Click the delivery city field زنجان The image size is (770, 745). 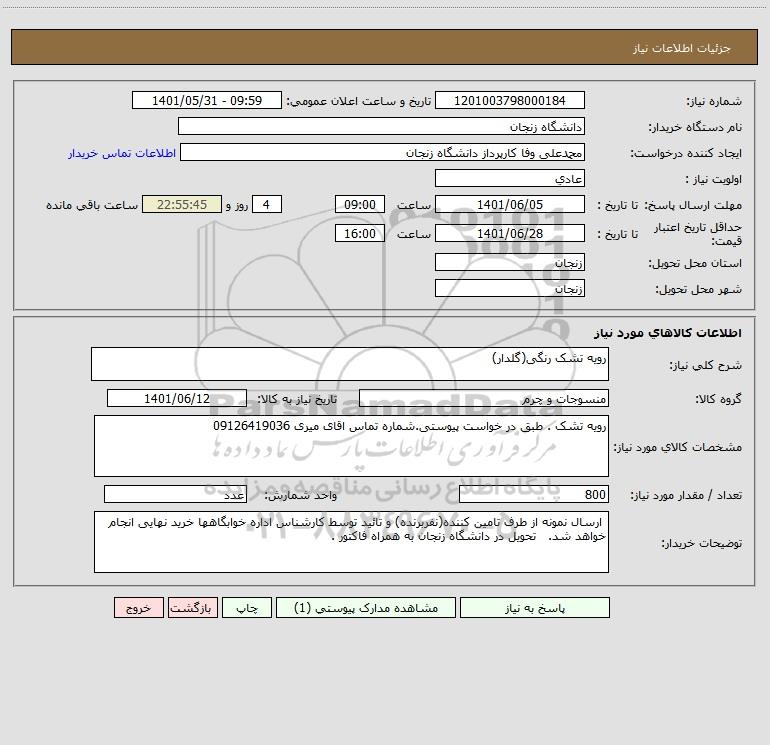(x=510, y=288)
